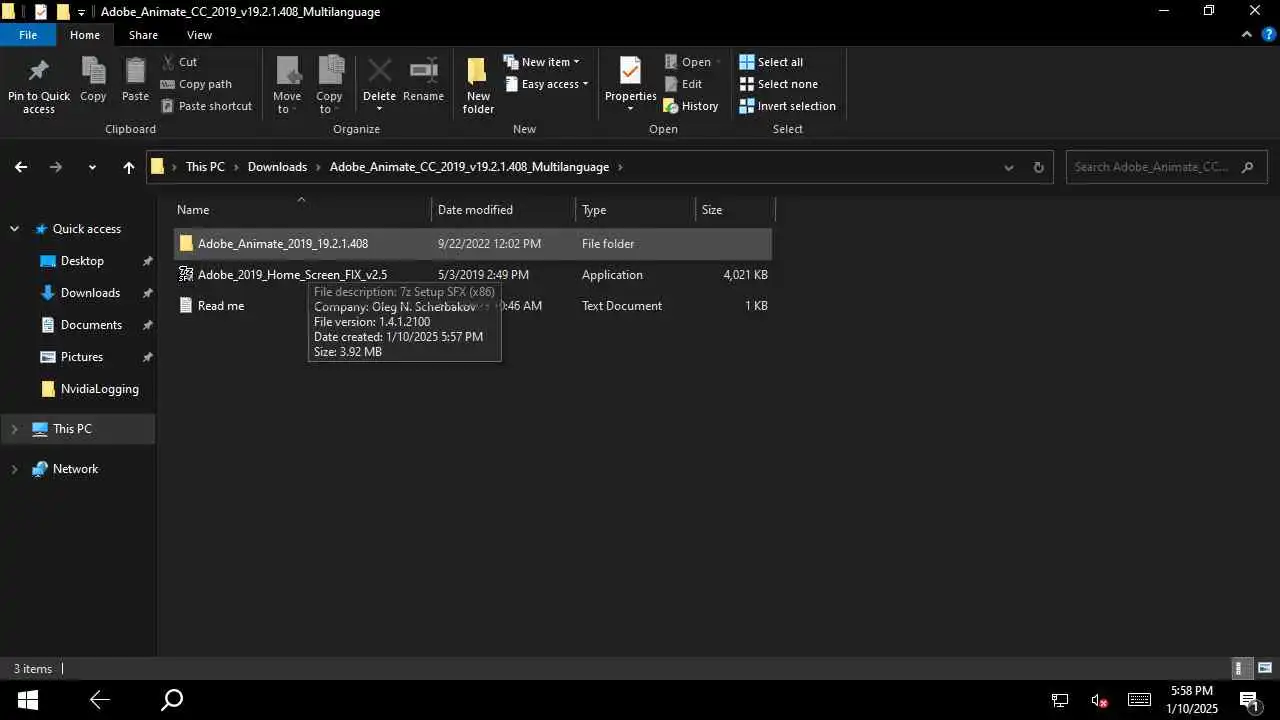Open Desktop in Quick access
This screenshot has height=720, width=1280.
[x=82, y=261]
